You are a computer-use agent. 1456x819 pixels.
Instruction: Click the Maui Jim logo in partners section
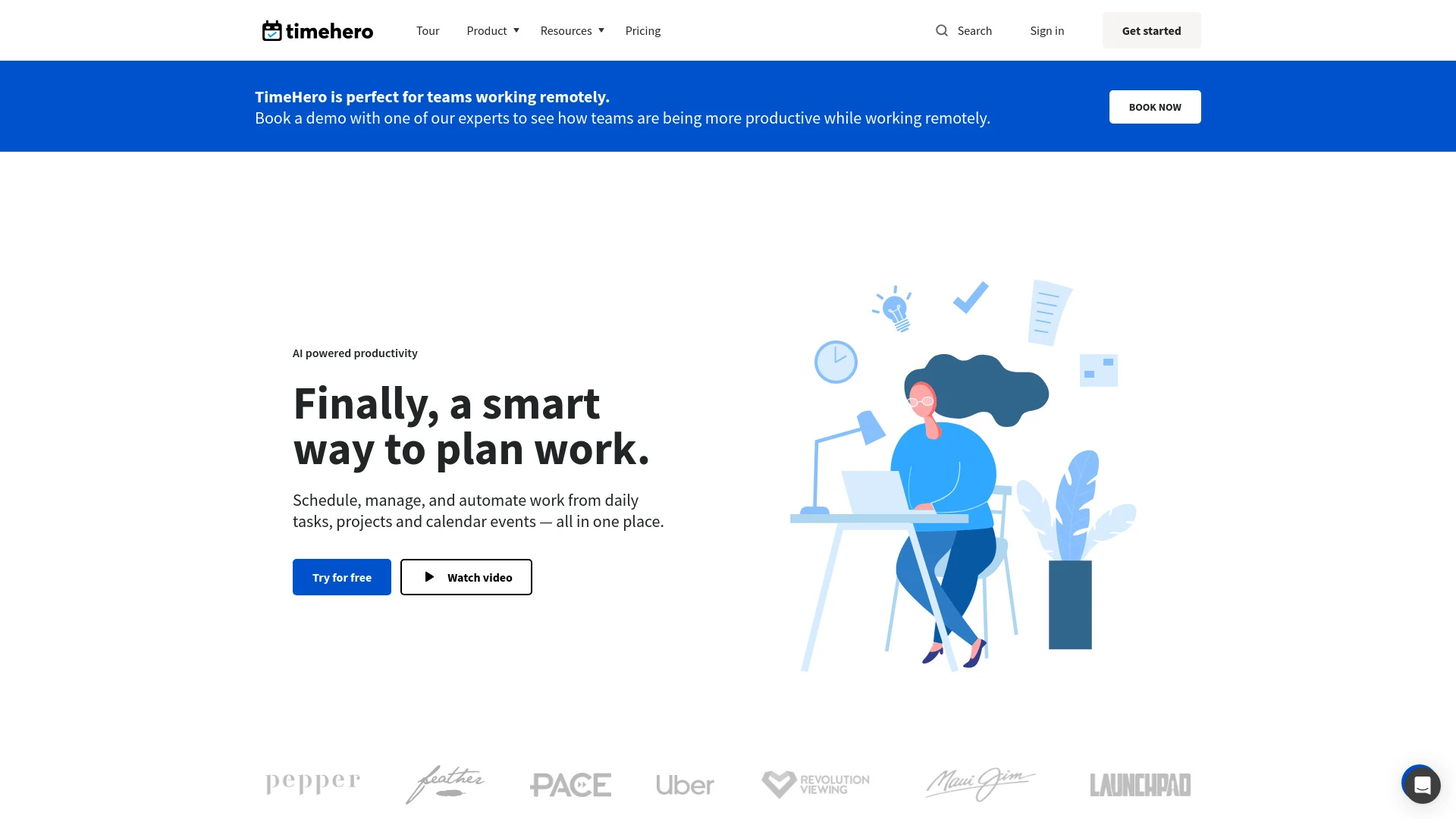980,783
